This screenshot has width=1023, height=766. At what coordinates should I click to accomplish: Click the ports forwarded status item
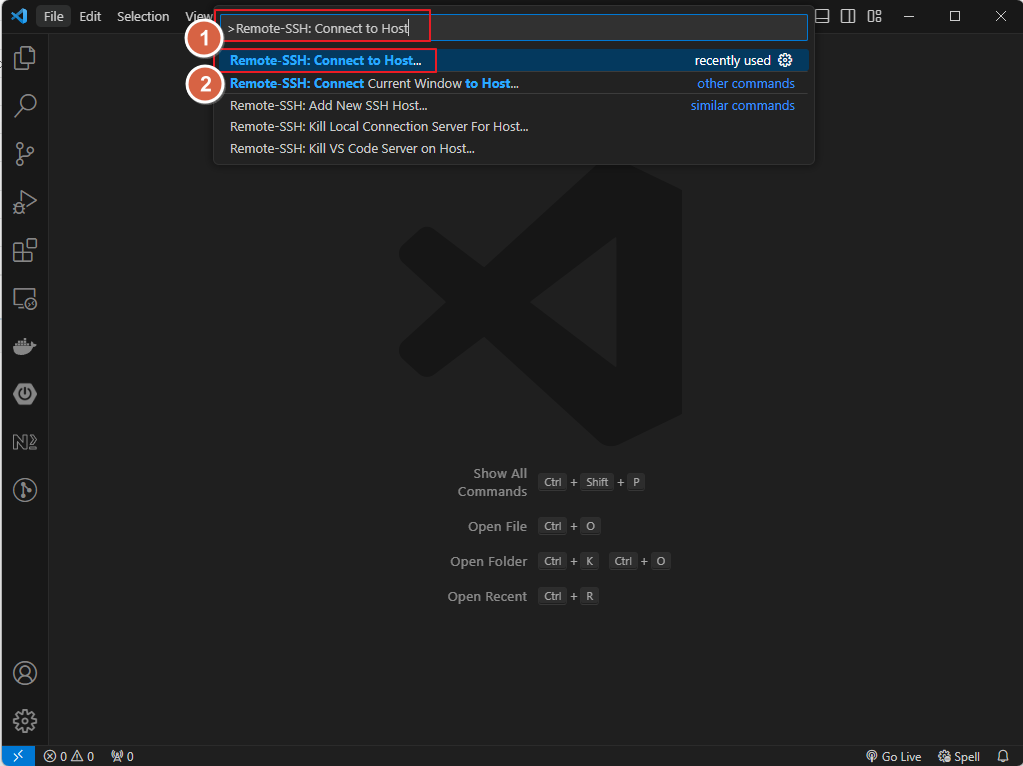click(x=122, y=756)
